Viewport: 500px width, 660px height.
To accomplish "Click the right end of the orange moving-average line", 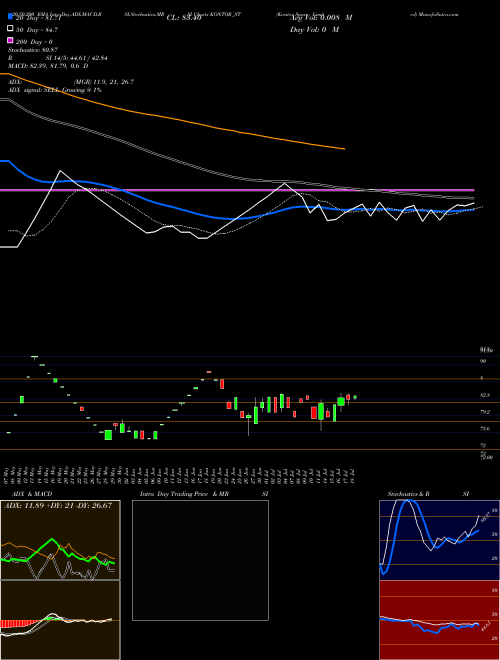I will point(344,149).
